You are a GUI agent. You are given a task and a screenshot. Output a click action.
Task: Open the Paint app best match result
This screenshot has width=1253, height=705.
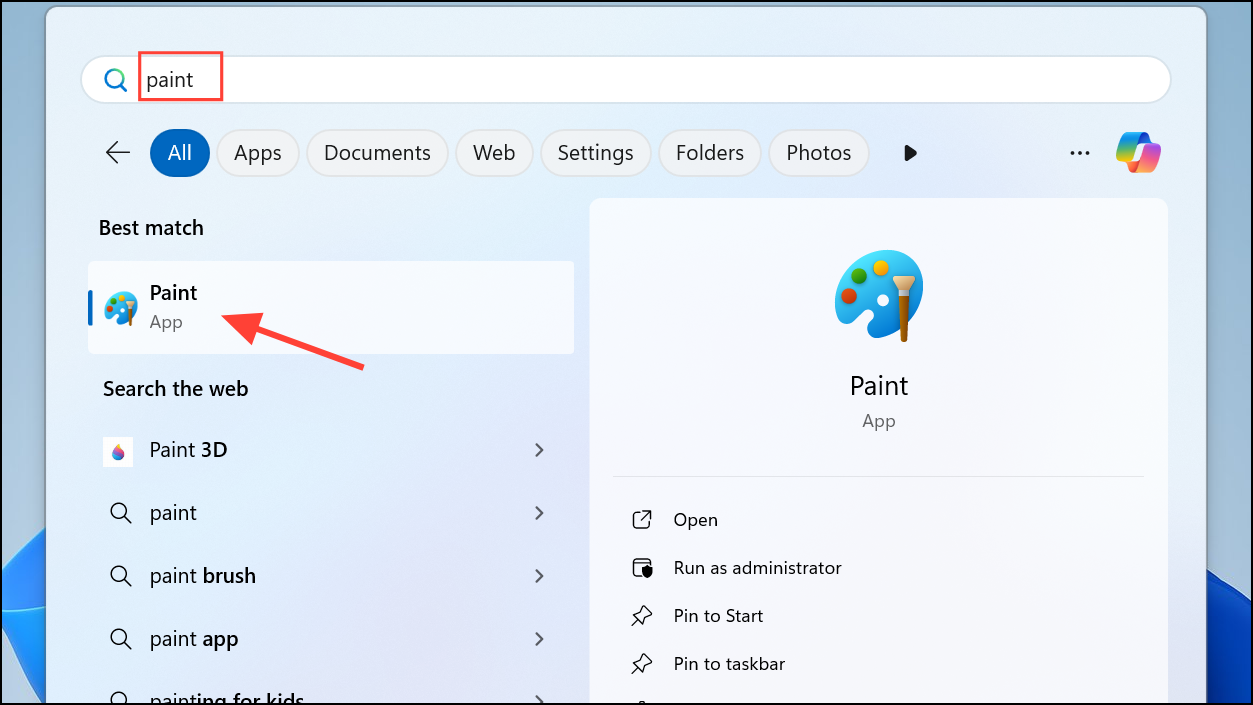point(331,307)
